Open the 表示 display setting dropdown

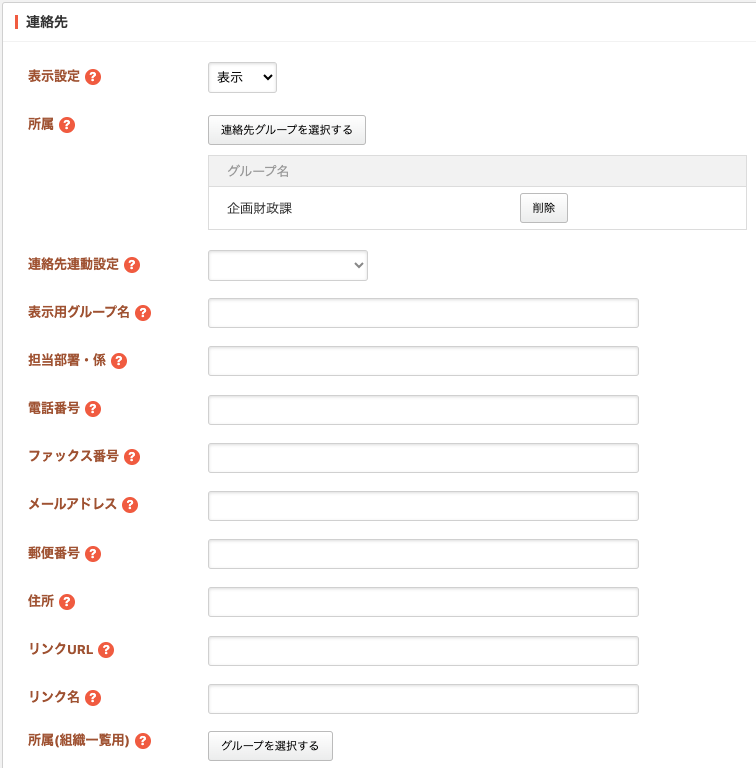(x=242, y=77)
